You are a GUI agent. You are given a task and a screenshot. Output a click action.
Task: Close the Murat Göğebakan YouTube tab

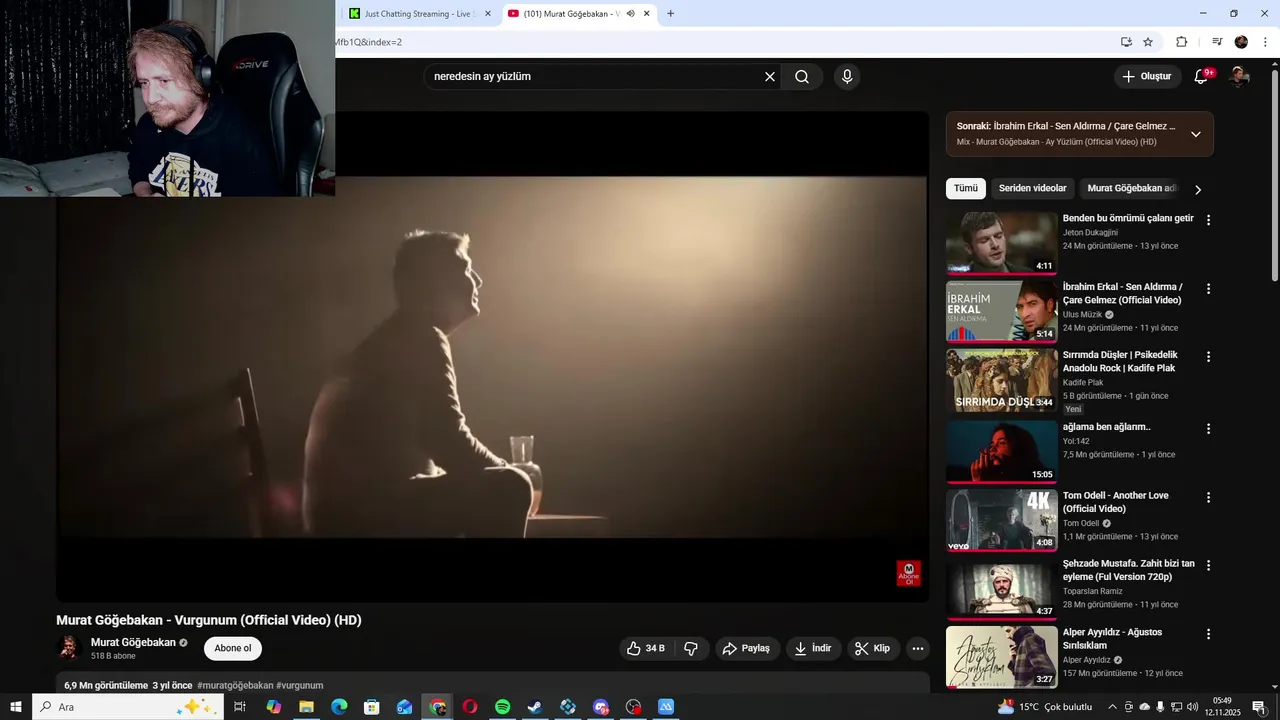click(x=647, y=13)
